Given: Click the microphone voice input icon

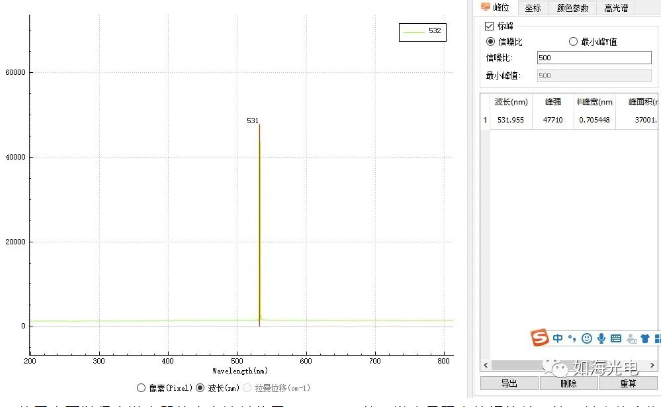Looking at the screenshot, I should (600, 338).
